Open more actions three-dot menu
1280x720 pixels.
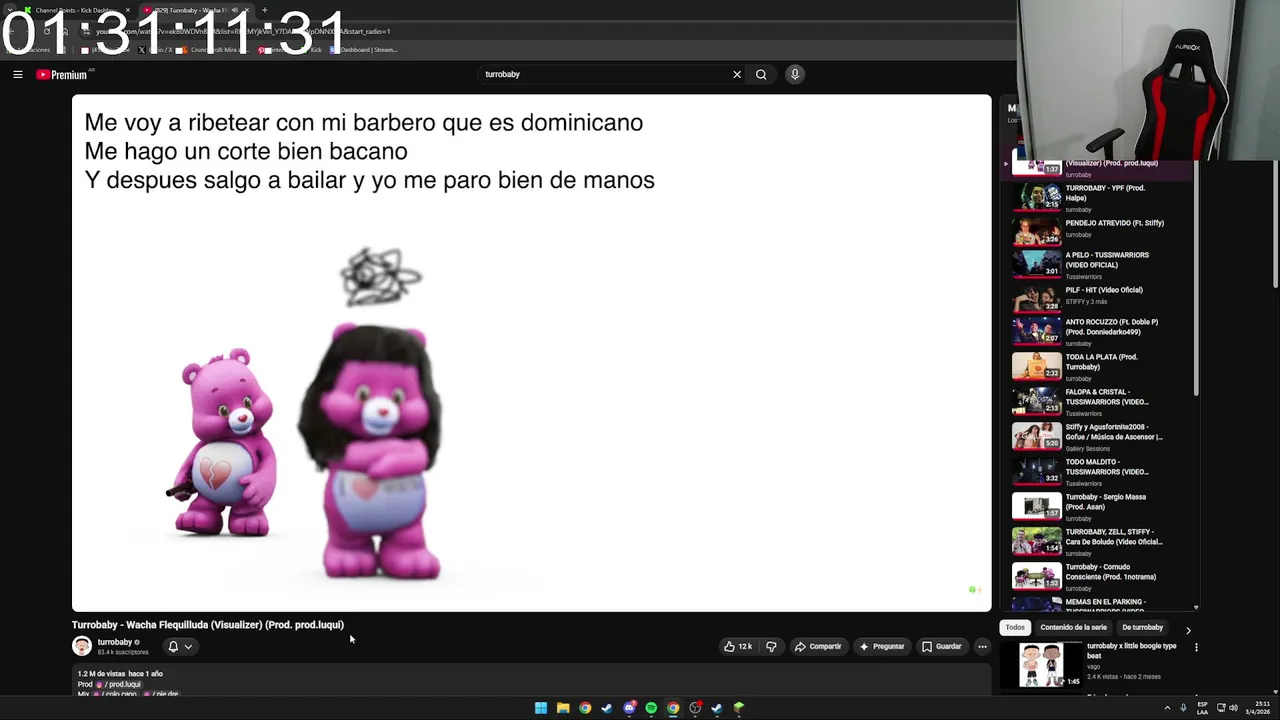tap(982, 646)
